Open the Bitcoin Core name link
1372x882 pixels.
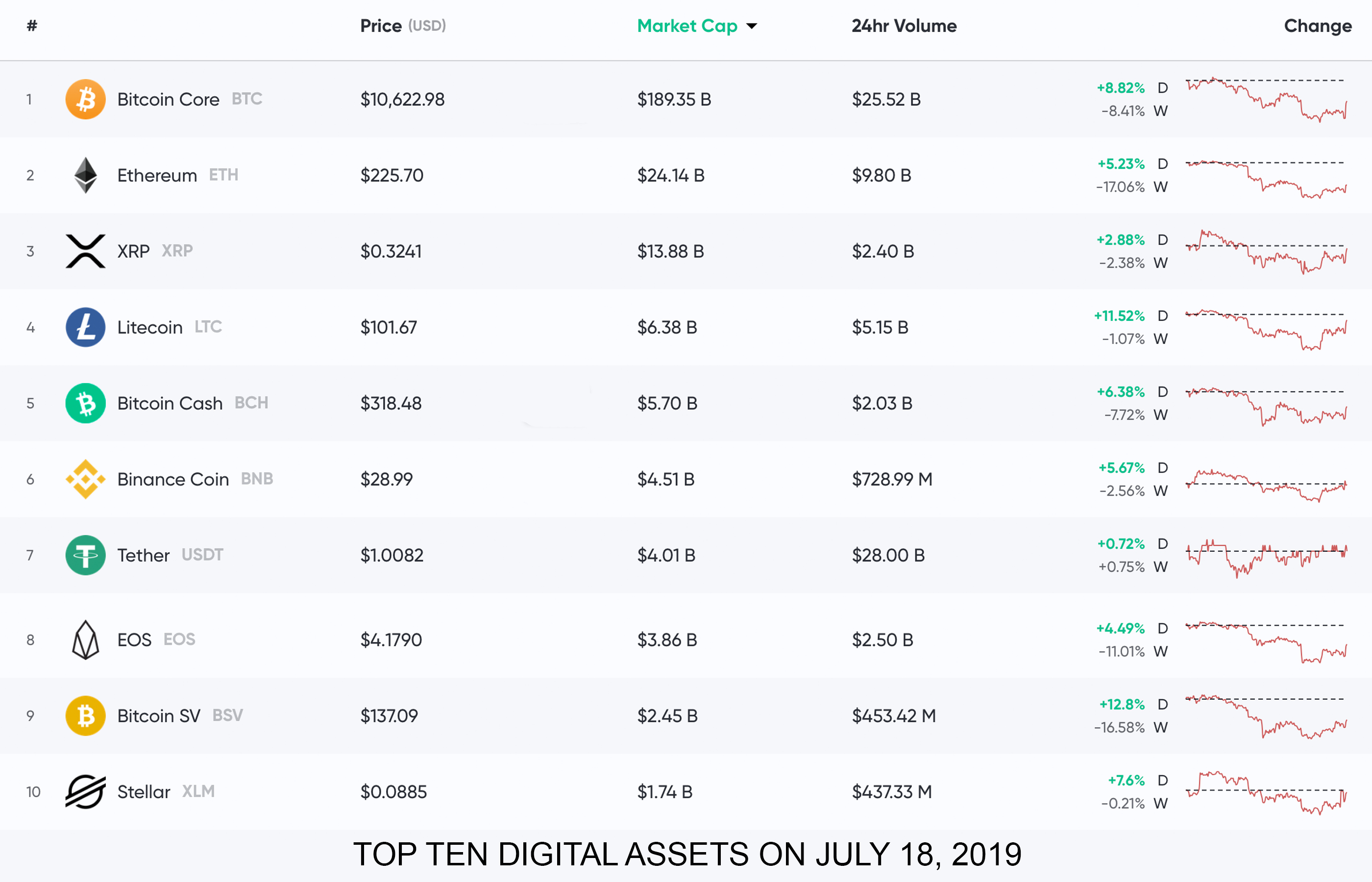pyautogui.click(x=168, y=99)
